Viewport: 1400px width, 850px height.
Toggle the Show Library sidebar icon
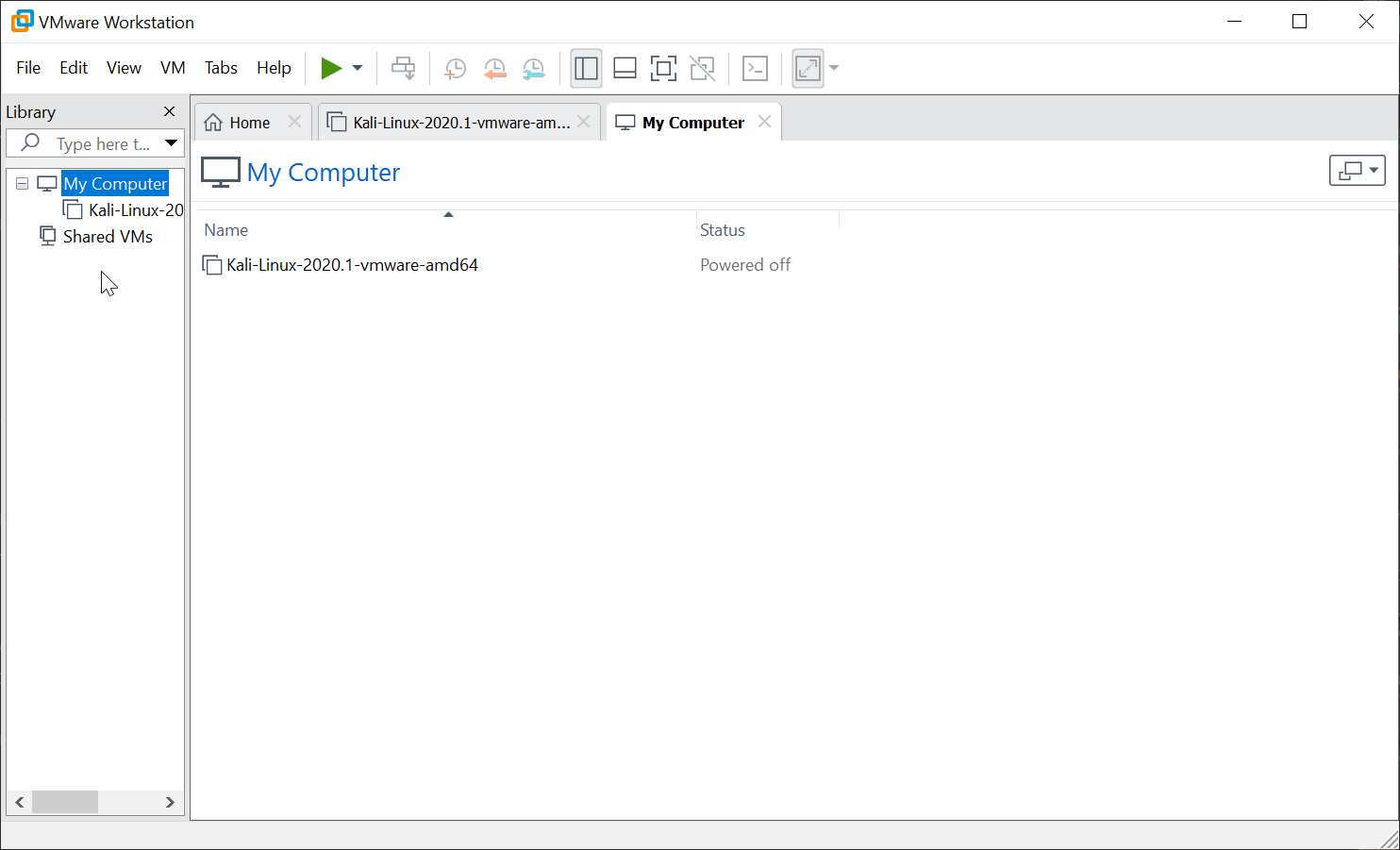(x=586, y=68)
